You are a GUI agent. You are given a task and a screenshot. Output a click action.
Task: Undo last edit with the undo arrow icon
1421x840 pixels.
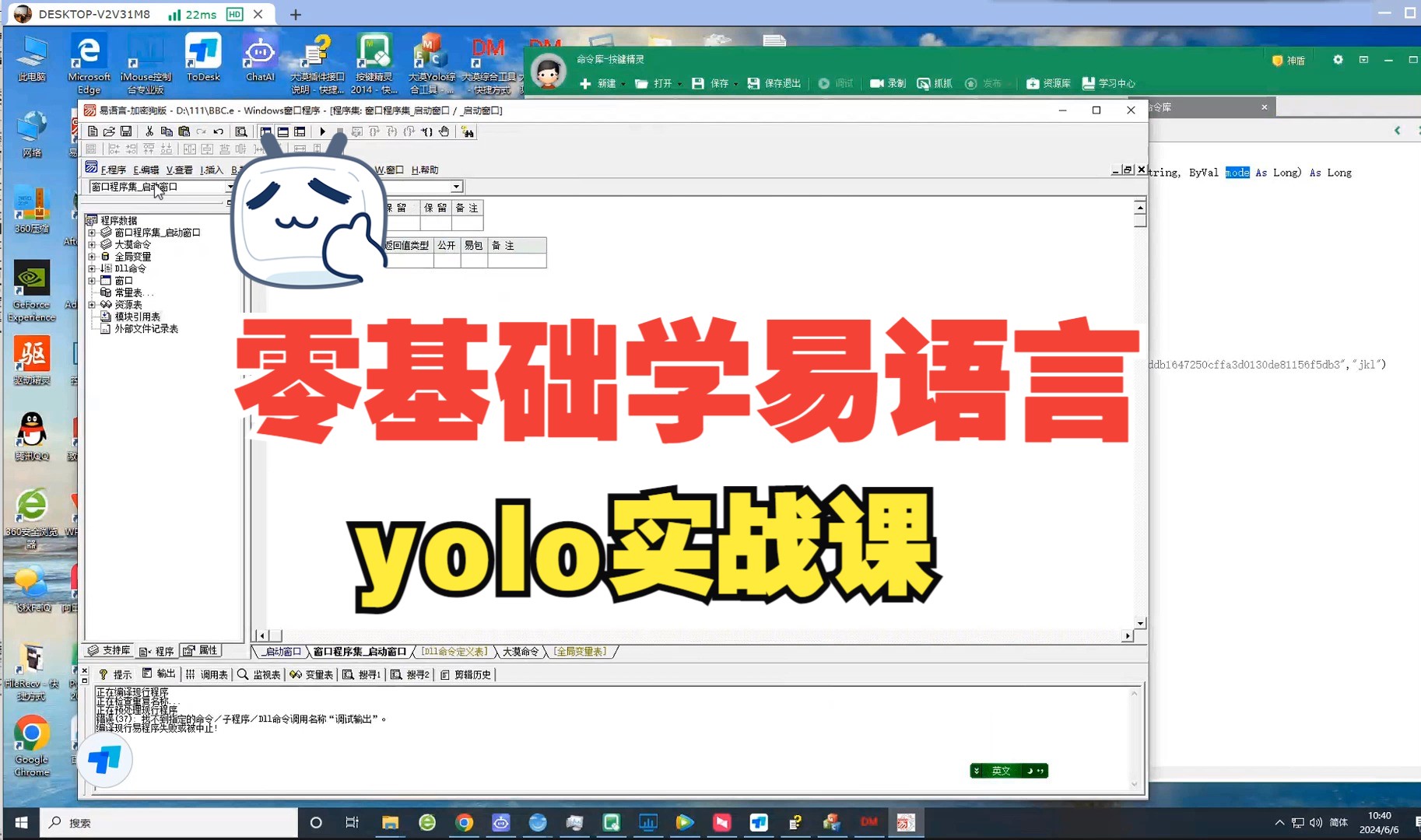(217, 131)
